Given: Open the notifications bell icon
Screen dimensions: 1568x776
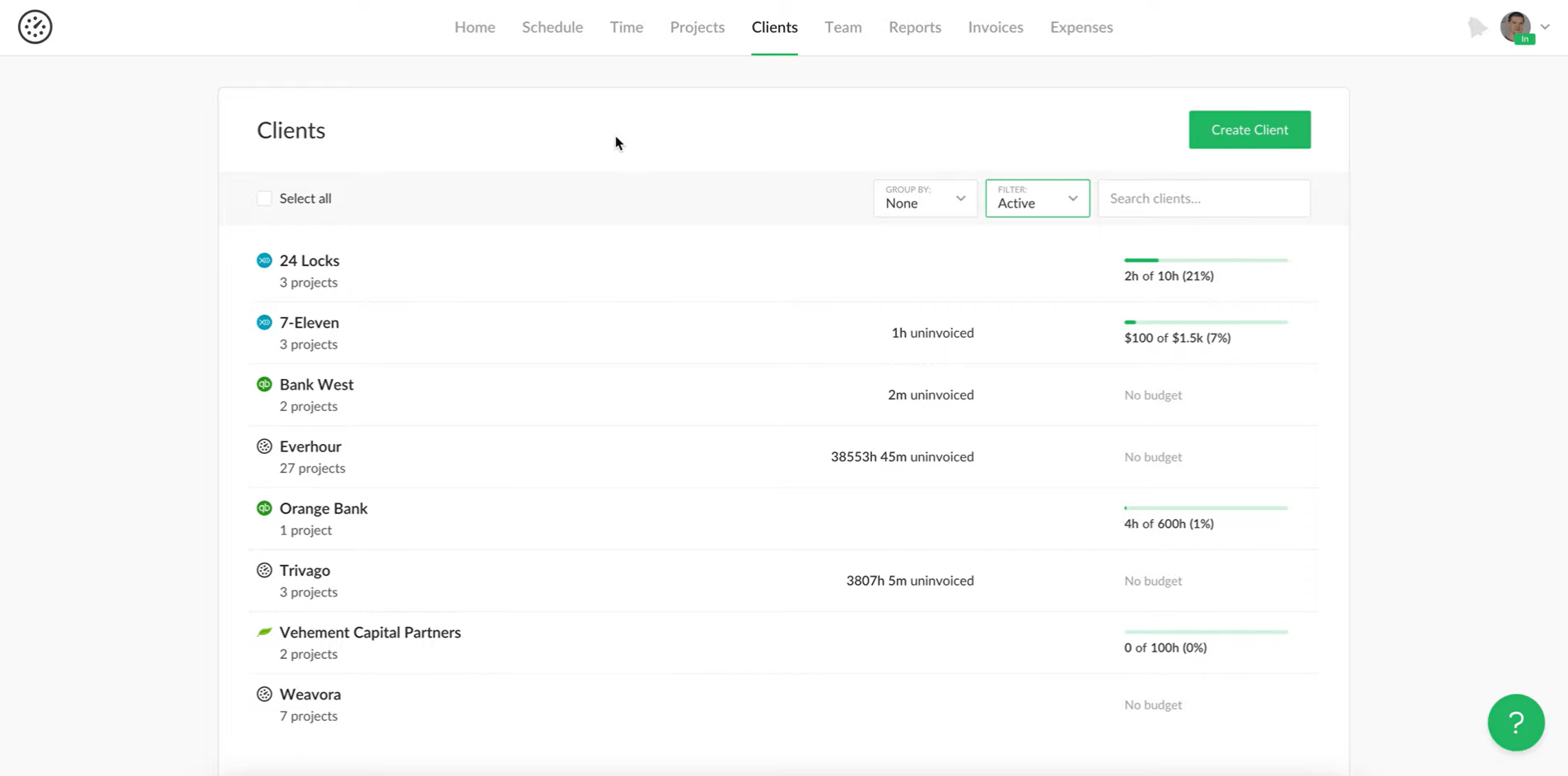Looking at the screenshot, I should (1477, 27).
